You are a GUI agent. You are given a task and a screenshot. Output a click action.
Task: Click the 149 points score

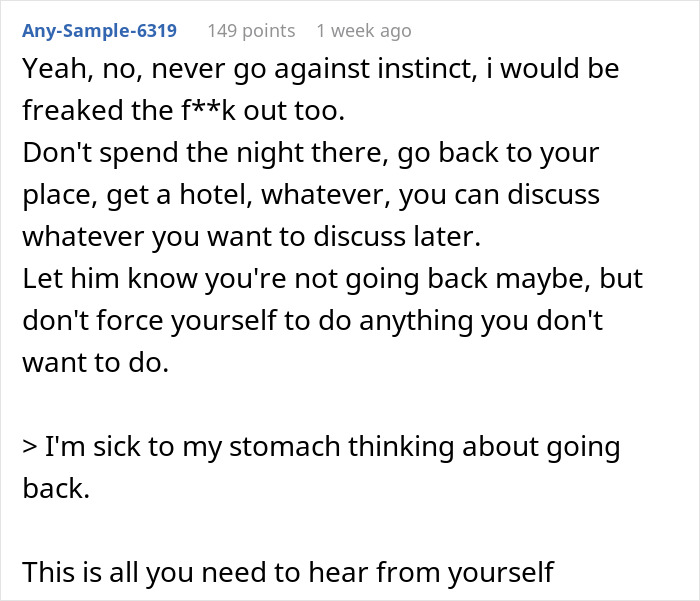tap(251, 31)
